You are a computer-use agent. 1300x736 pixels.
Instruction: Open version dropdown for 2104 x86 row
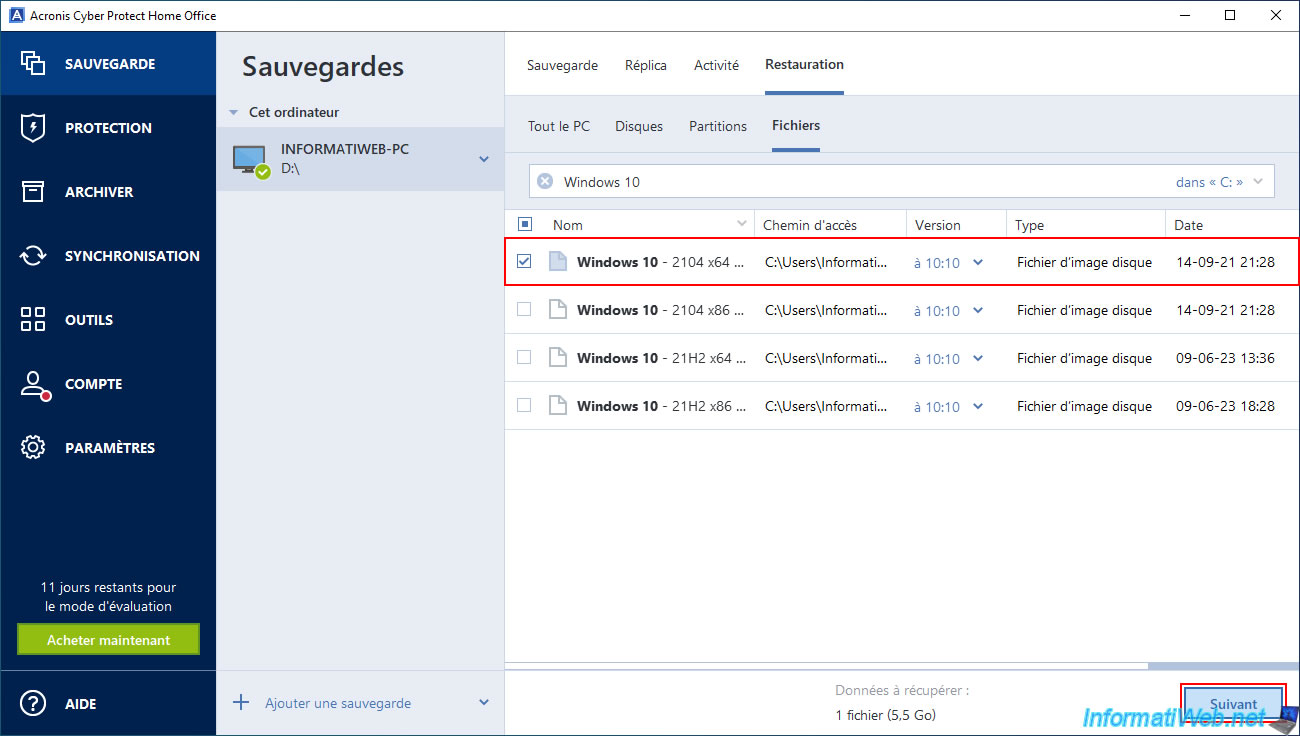(x=978, y=310)
